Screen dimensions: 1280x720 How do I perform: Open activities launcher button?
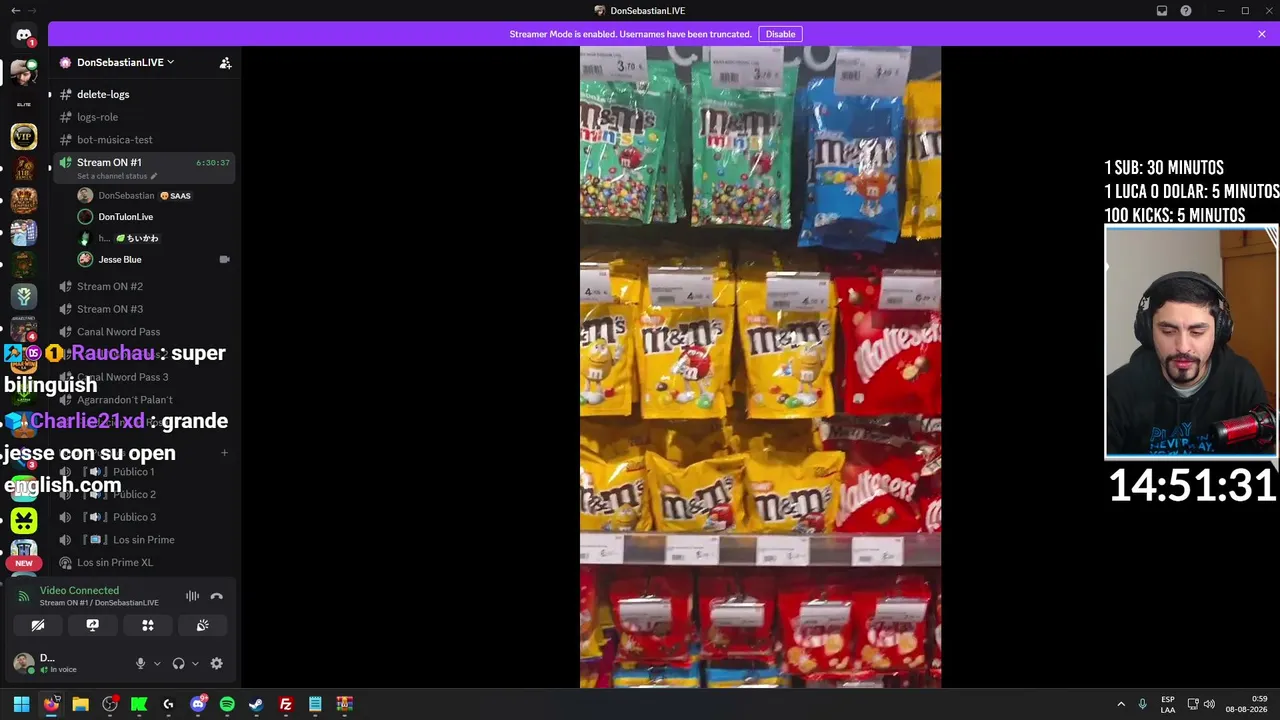pyautogui.click(x=148, y=625)
